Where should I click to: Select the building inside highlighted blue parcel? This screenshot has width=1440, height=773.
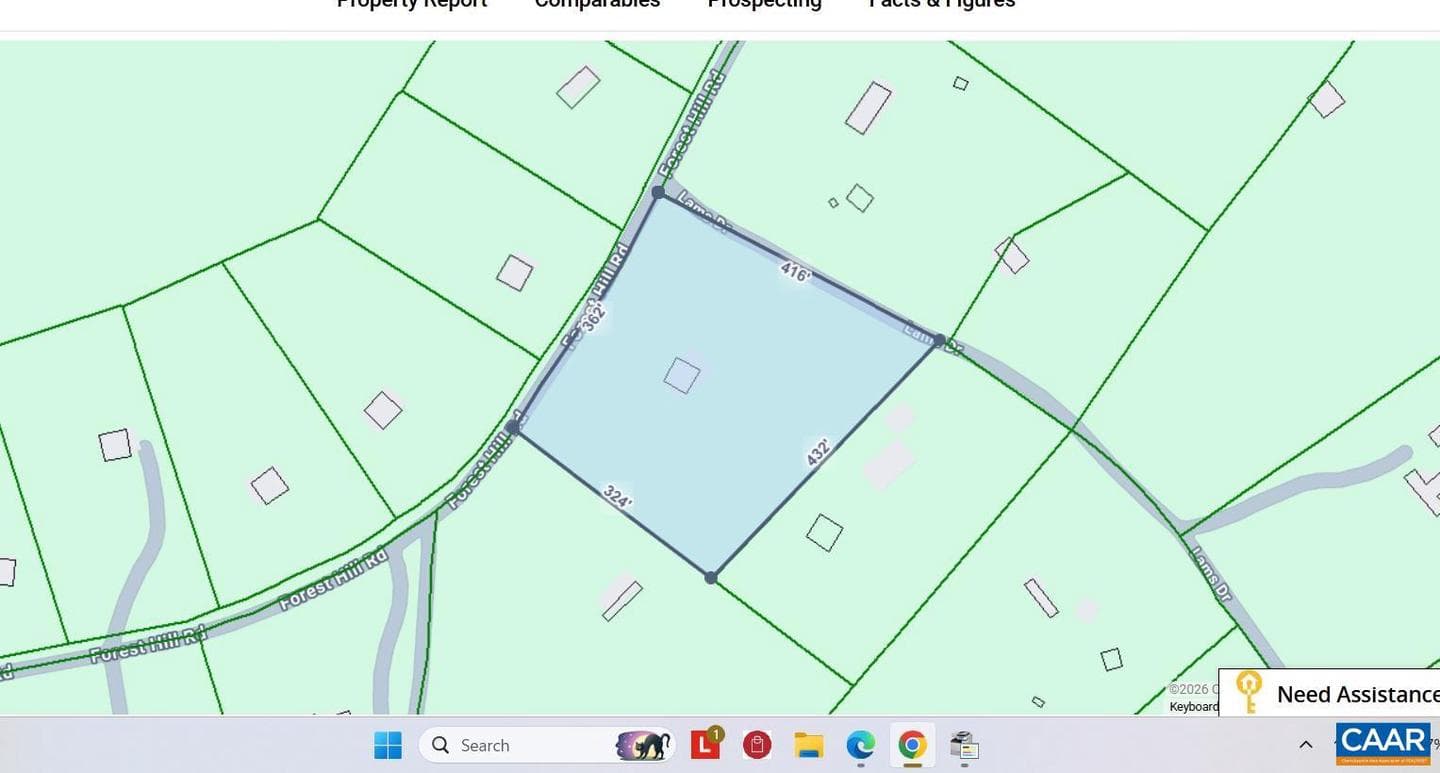682,376
